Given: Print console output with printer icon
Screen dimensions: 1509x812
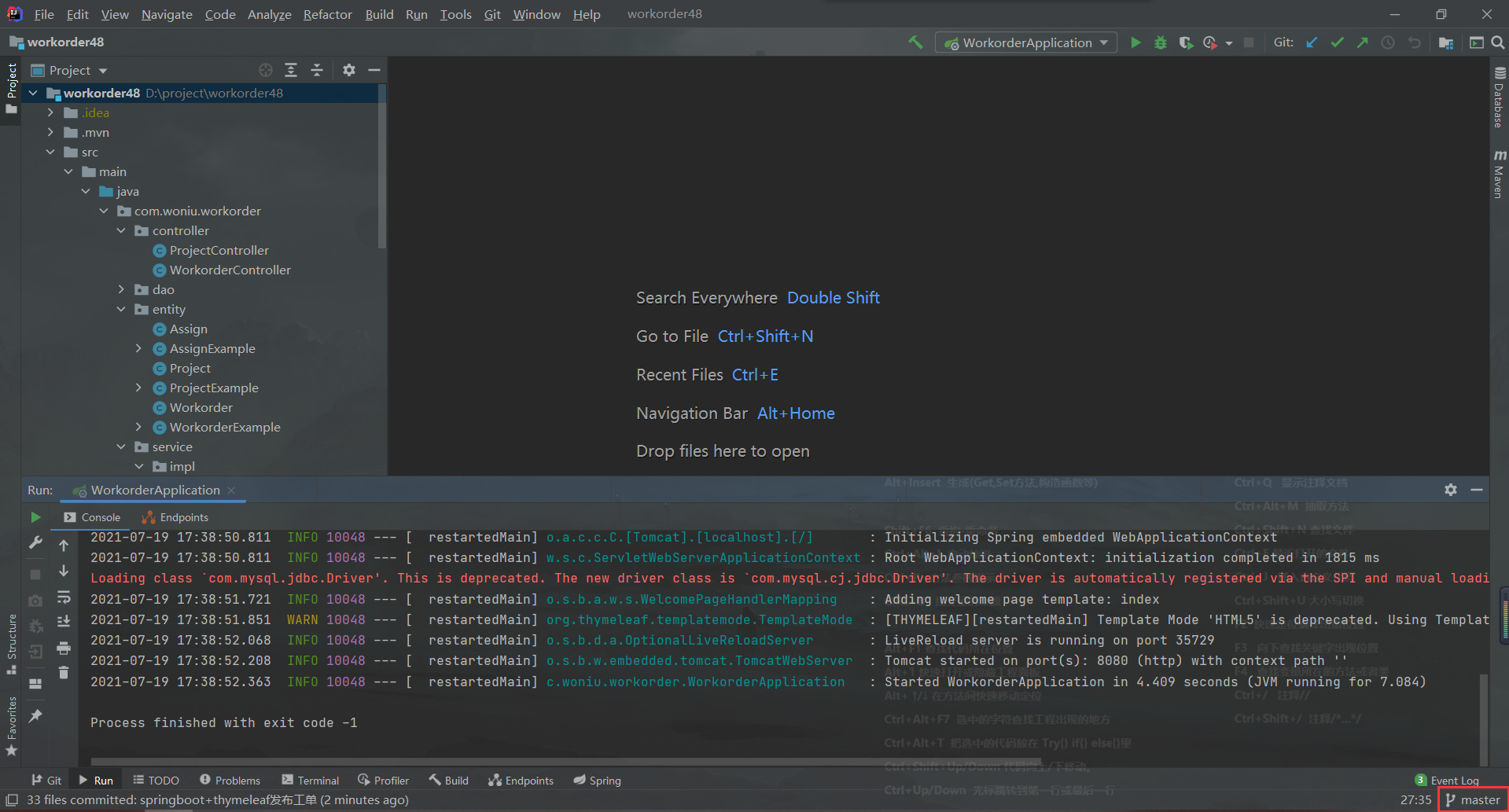Looking at the screenshot, I should [x=64, y=648].
